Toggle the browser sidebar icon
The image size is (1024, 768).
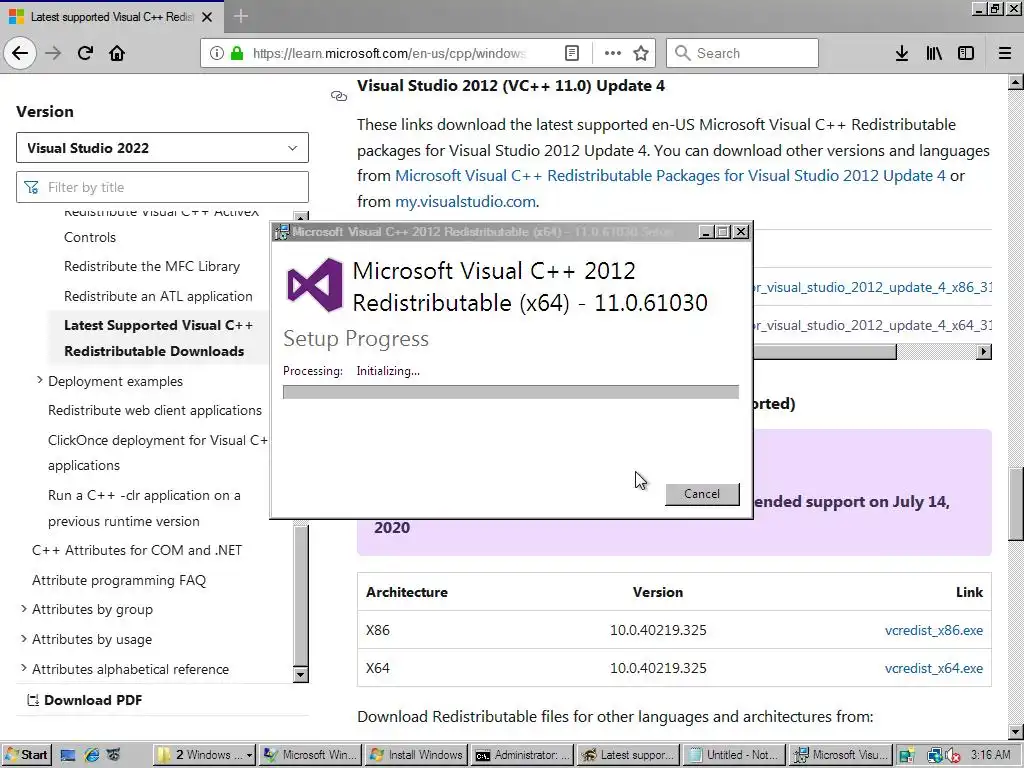966,53
